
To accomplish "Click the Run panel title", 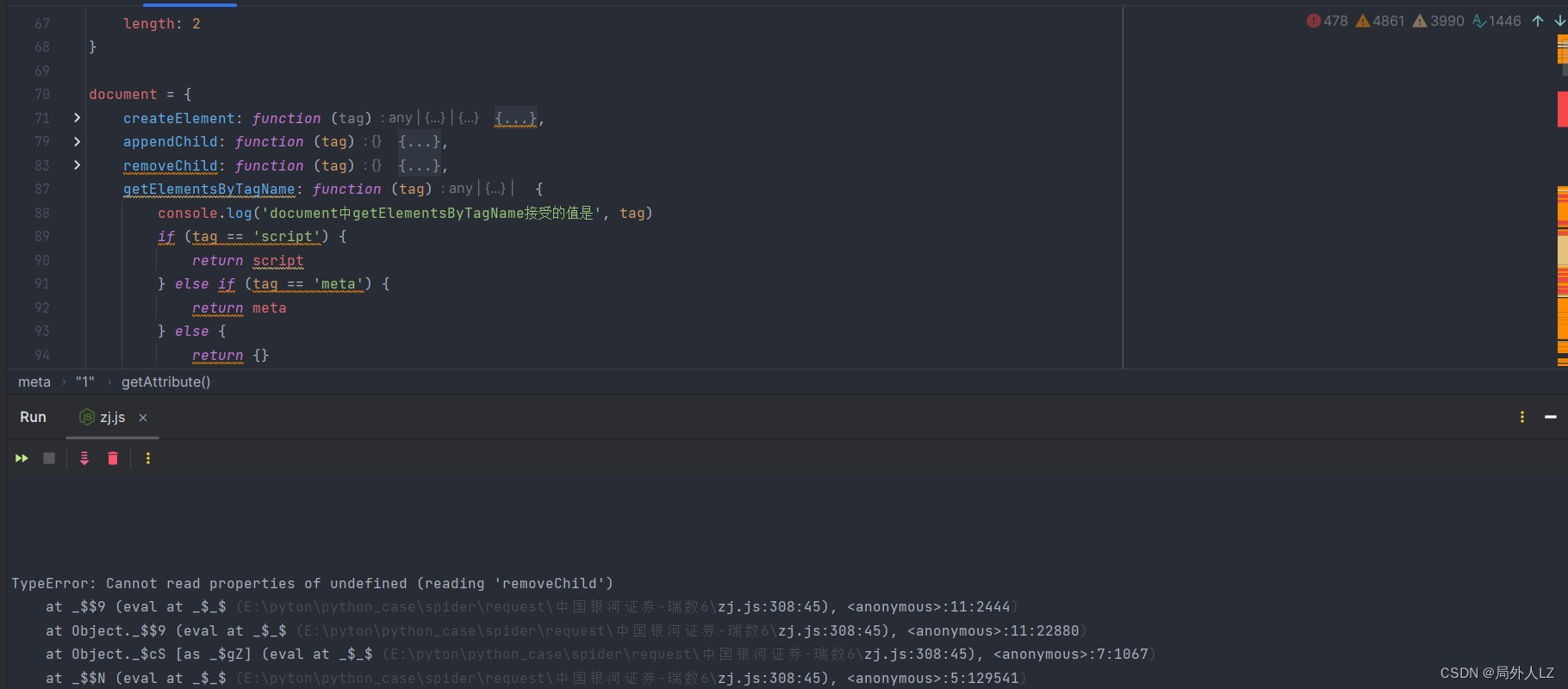I will pyautogui.click(x=33, y=417).
